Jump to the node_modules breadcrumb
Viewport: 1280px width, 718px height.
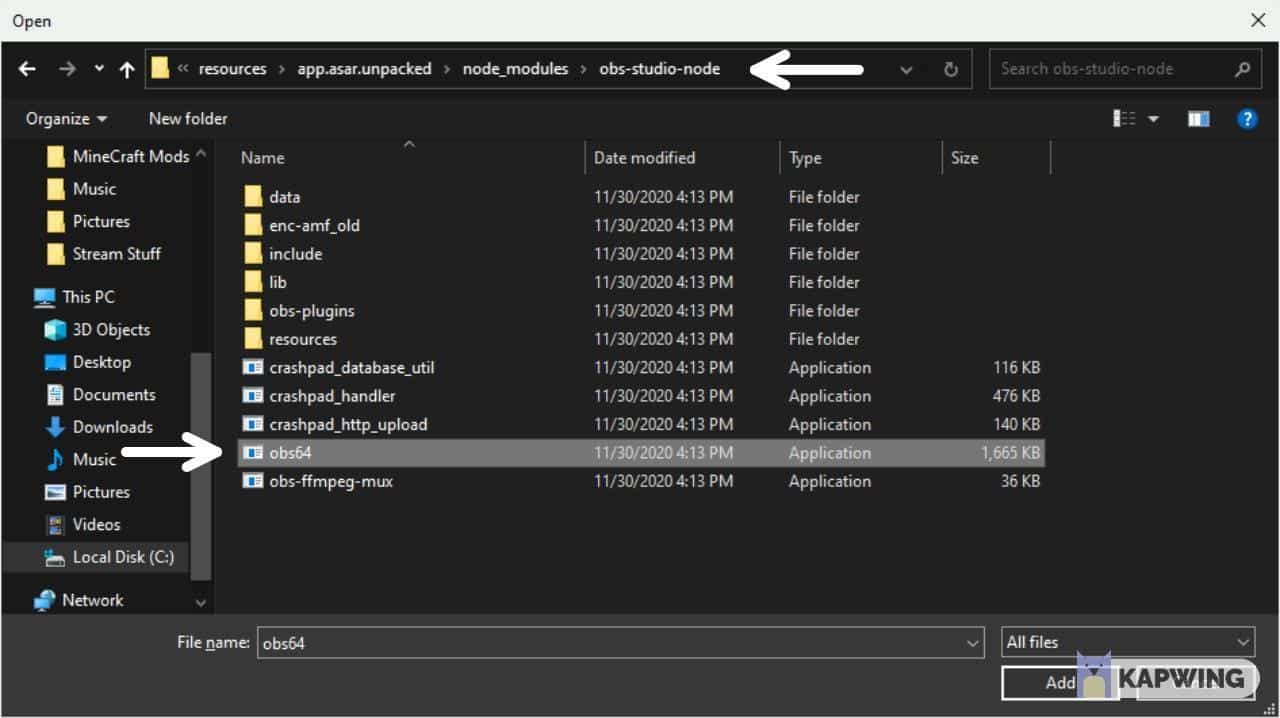tap(515, 69)
